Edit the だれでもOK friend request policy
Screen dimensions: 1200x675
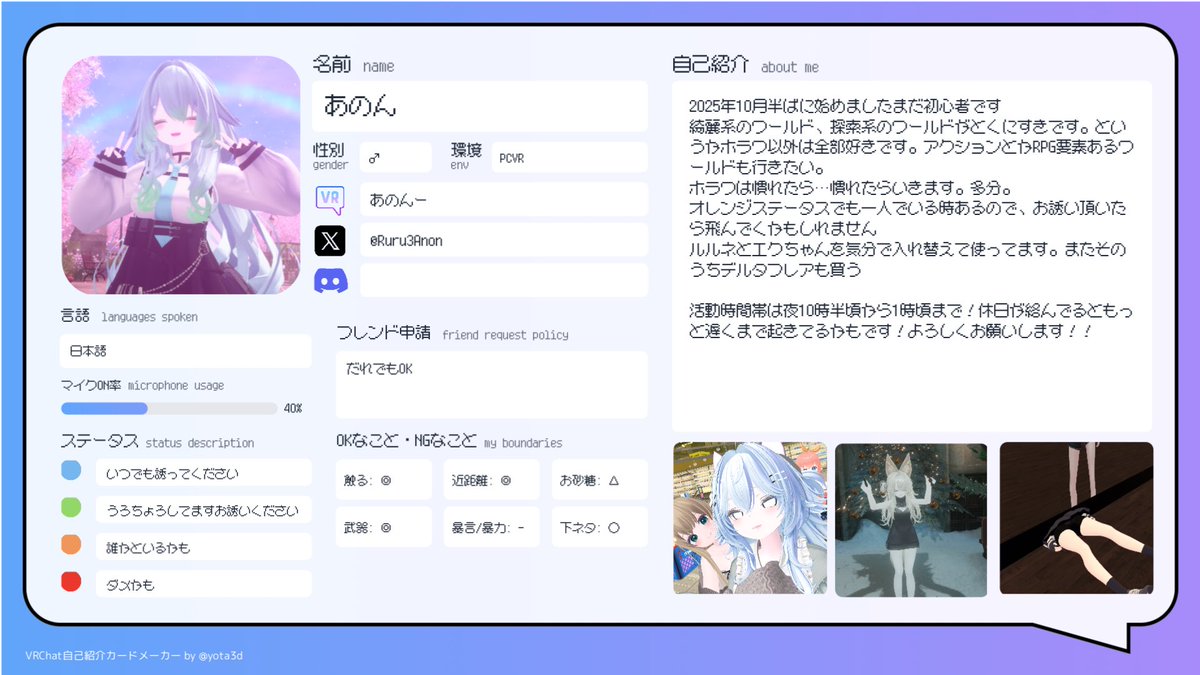490,384
